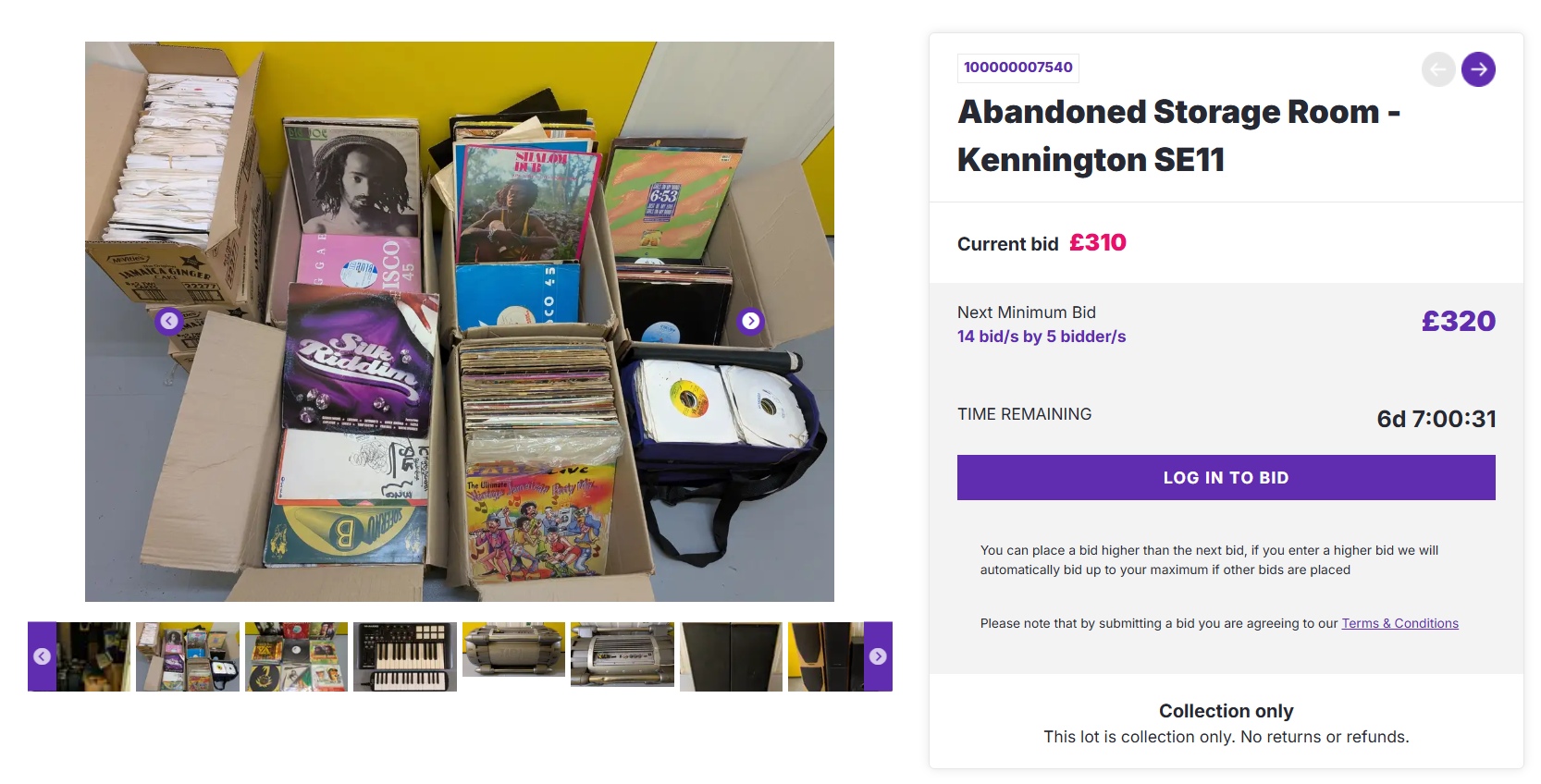Go to previous lot arrow
The image size is (1541, 784).
(1438, 69)
